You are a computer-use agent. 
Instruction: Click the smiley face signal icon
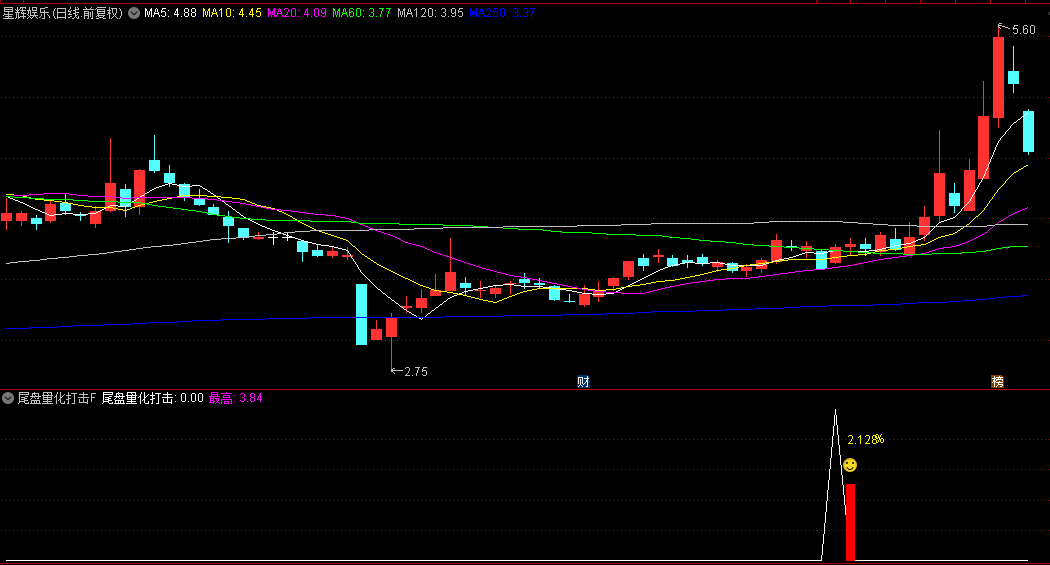click(x=850, y=465)
